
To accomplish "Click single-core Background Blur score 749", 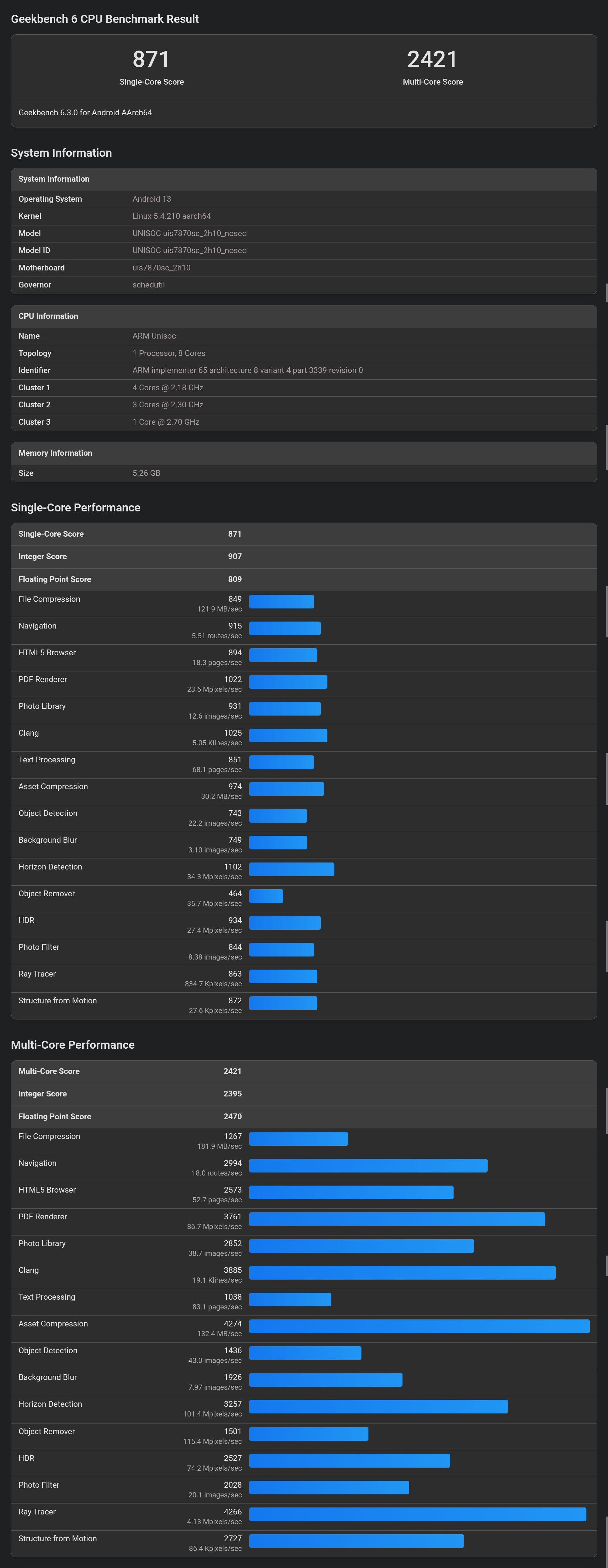I will click(x=235, y=840).
